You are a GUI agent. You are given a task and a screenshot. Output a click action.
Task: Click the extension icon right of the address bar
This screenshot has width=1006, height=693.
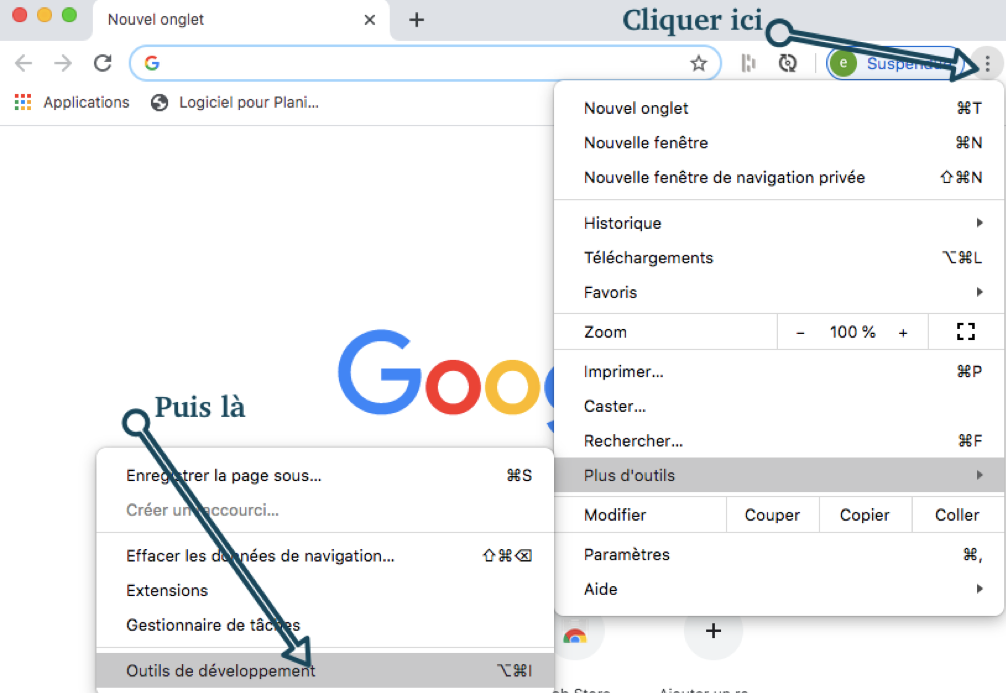(x=749, y=62)
